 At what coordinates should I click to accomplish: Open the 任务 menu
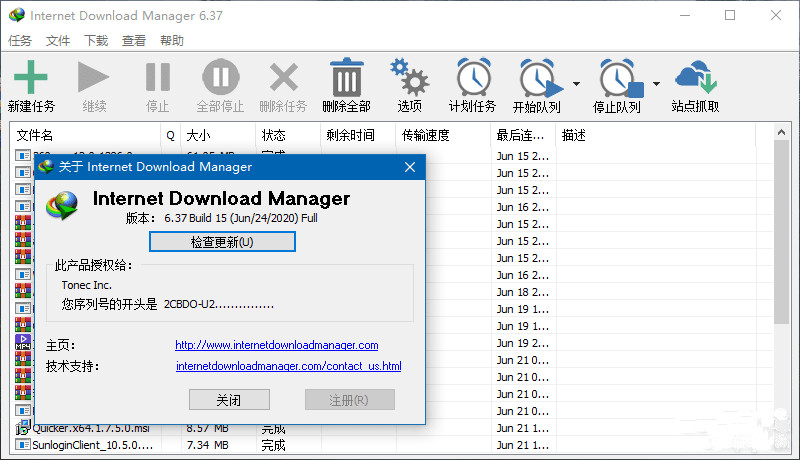[x=20, y=40]
